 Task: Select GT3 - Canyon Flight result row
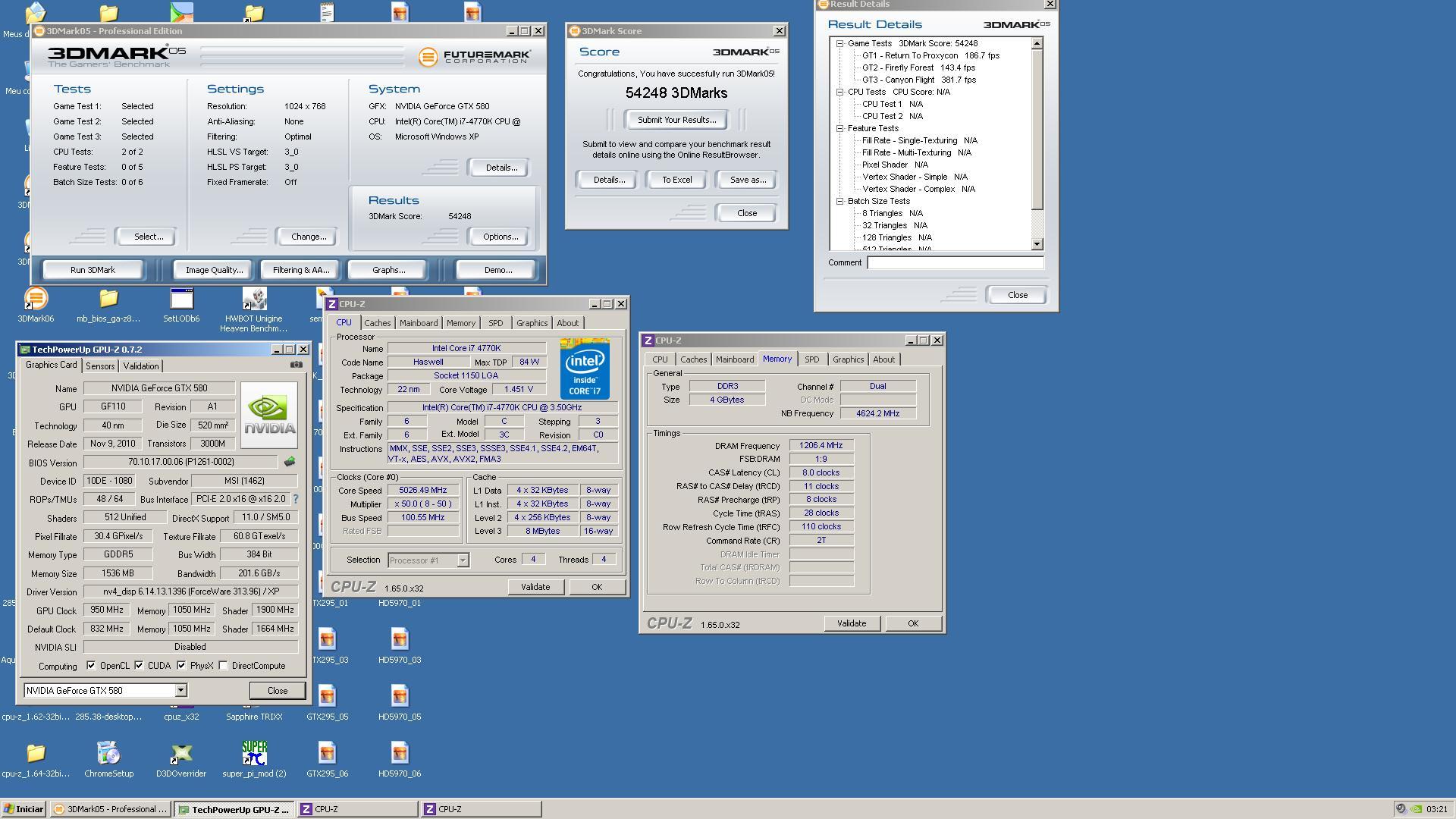tap(918, 80)
